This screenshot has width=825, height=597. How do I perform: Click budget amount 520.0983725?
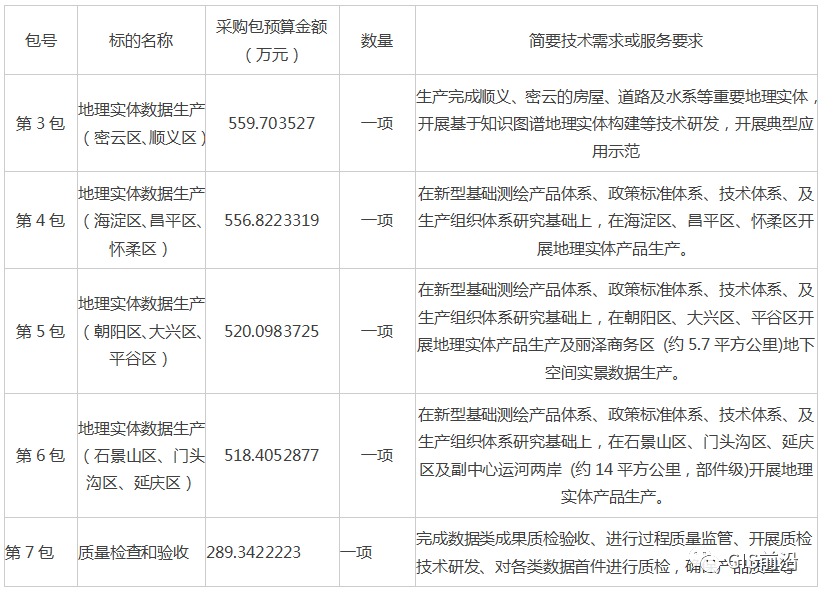(x=272, y=331)
